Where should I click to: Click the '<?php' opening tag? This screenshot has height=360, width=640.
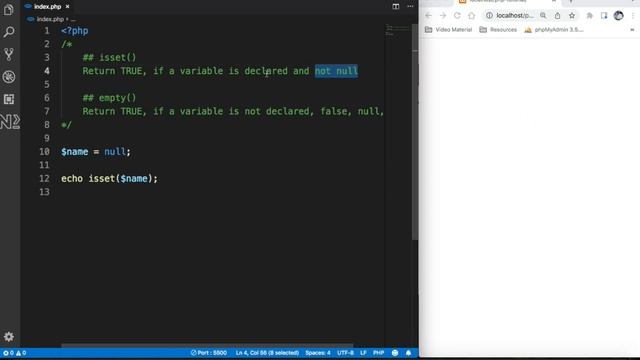click(75, 31)
